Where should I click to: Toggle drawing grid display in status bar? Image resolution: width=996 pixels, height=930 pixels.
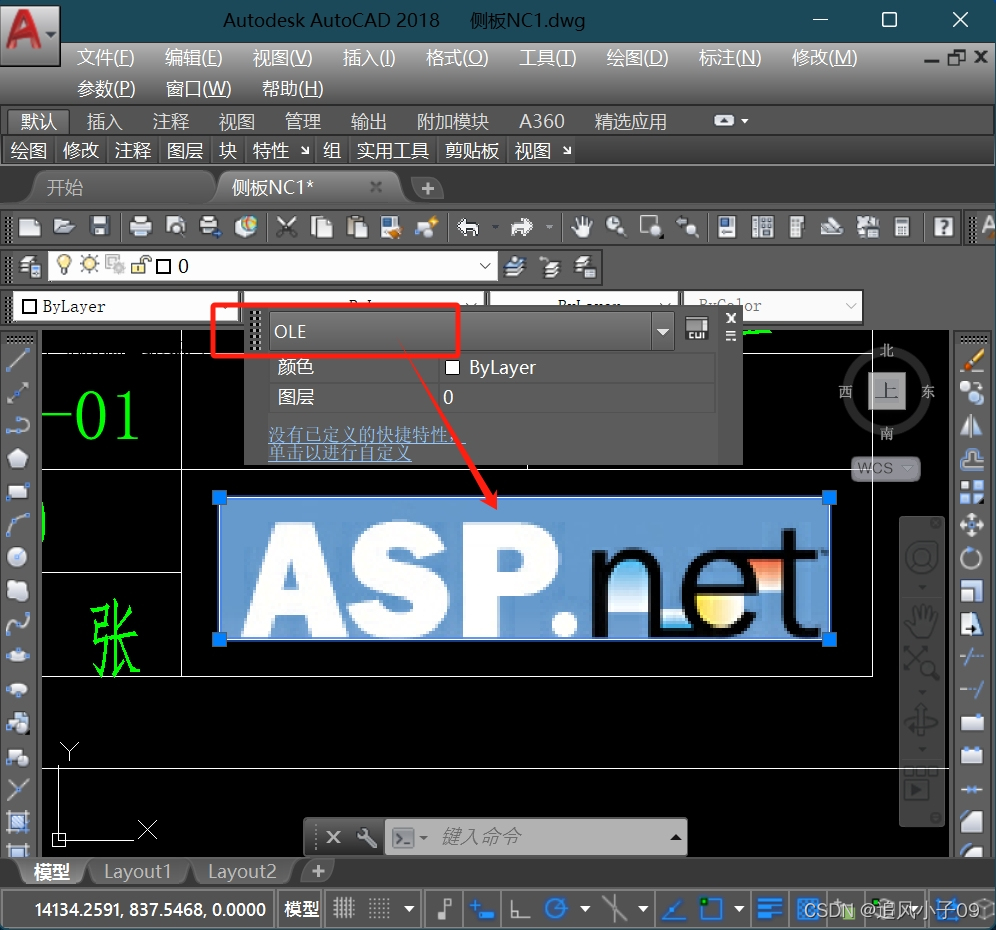click(x=344, y=909)
